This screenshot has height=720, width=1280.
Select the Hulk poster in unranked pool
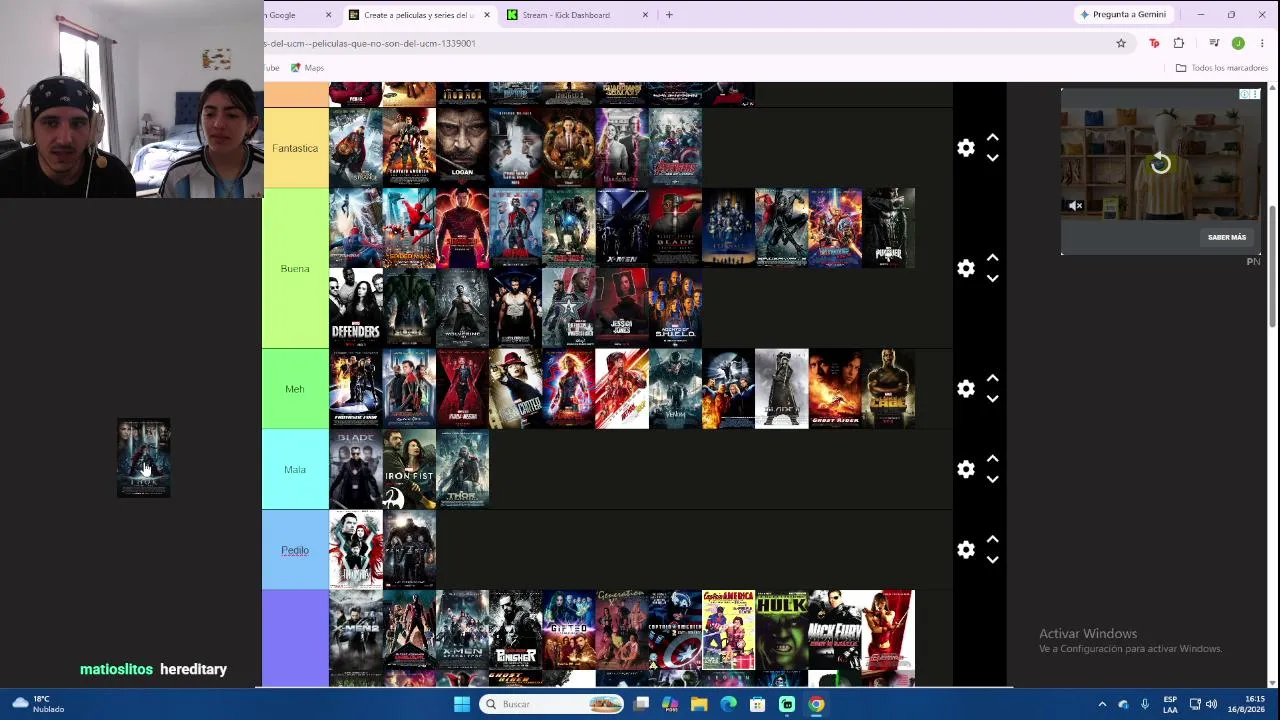[782, 630]
